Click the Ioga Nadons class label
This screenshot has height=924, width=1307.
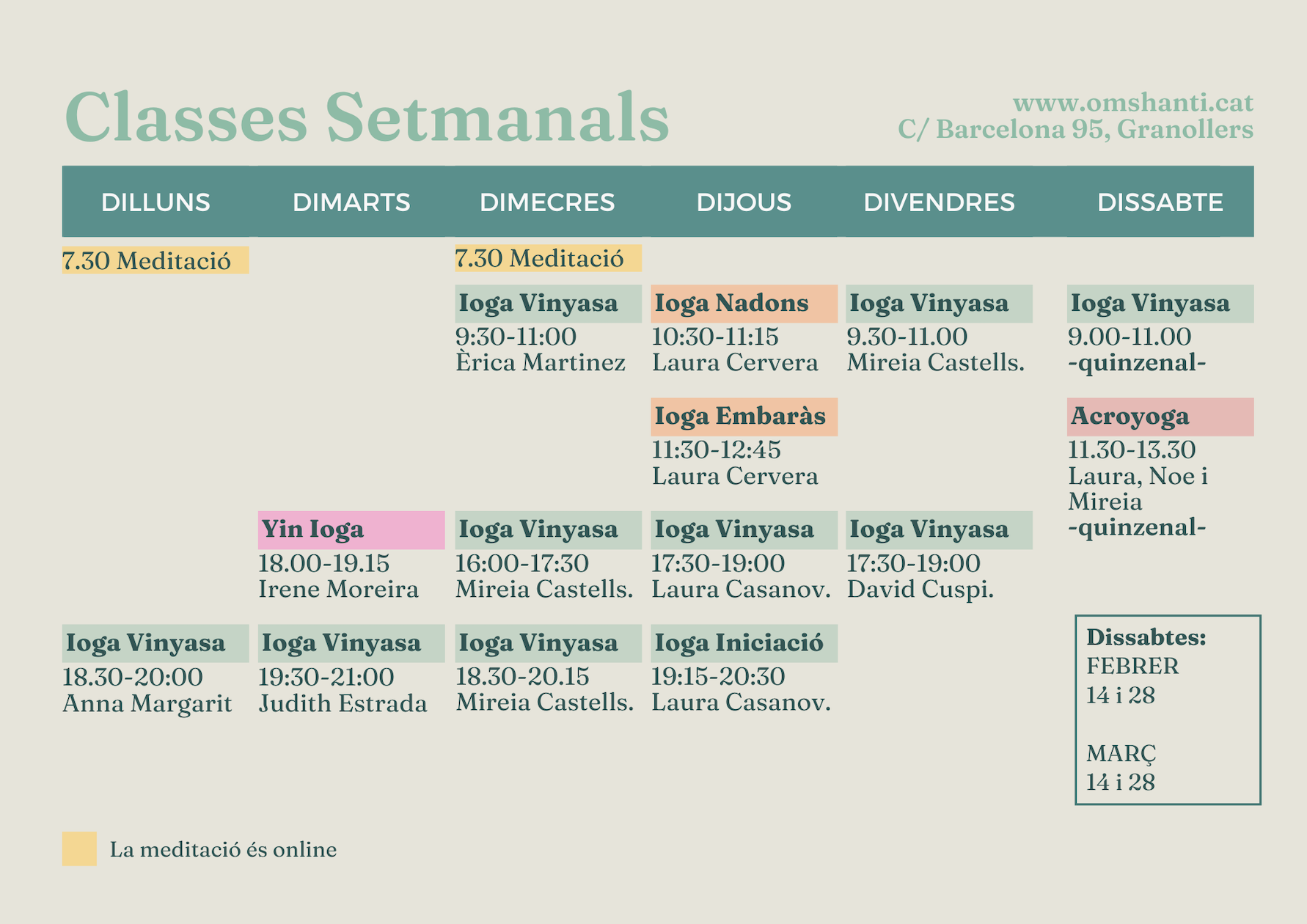(x=744, y=304)
